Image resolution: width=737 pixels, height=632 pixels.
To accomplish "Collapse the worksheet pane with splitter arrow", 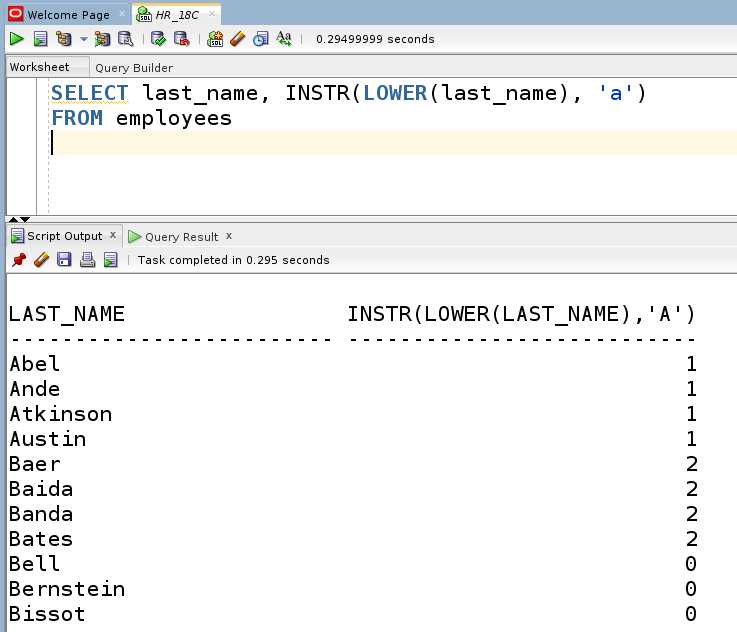I will pos(13,219).
